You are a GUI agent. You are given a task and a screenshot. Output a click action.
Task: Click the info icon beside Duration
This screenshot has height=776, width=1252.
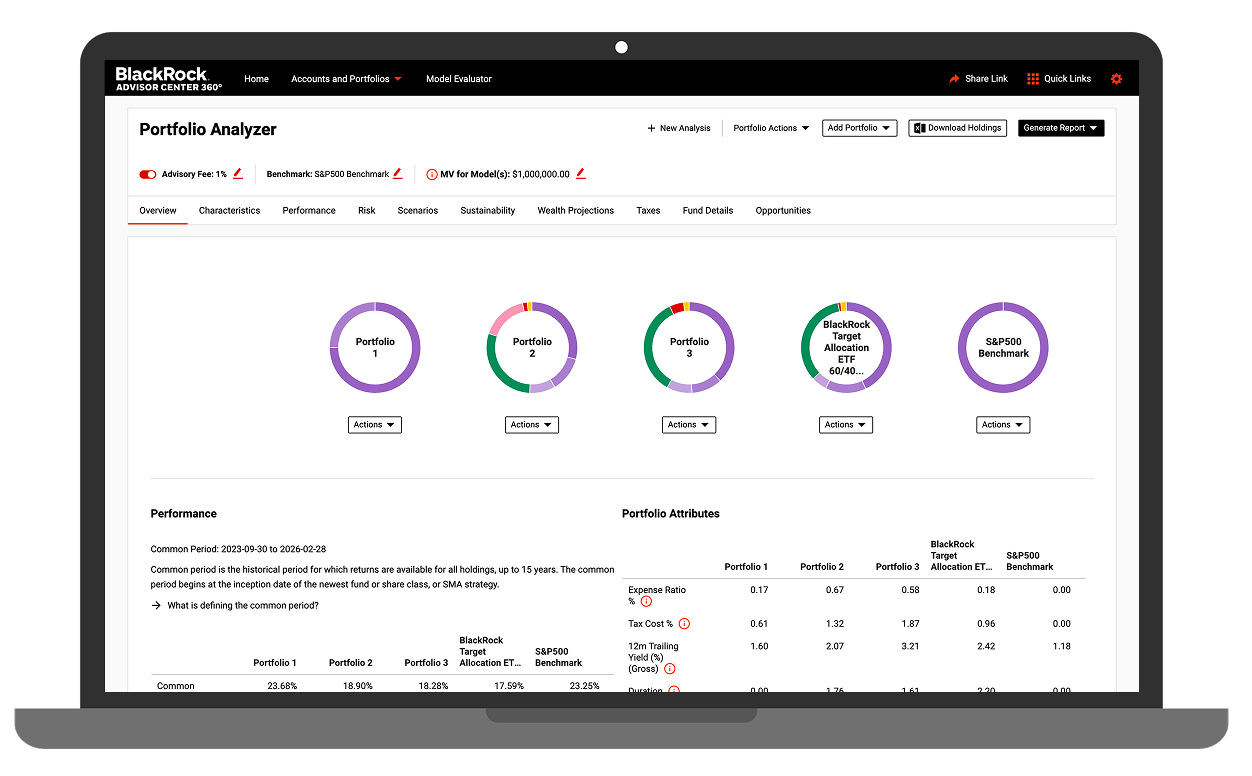(x=674, y=690)
